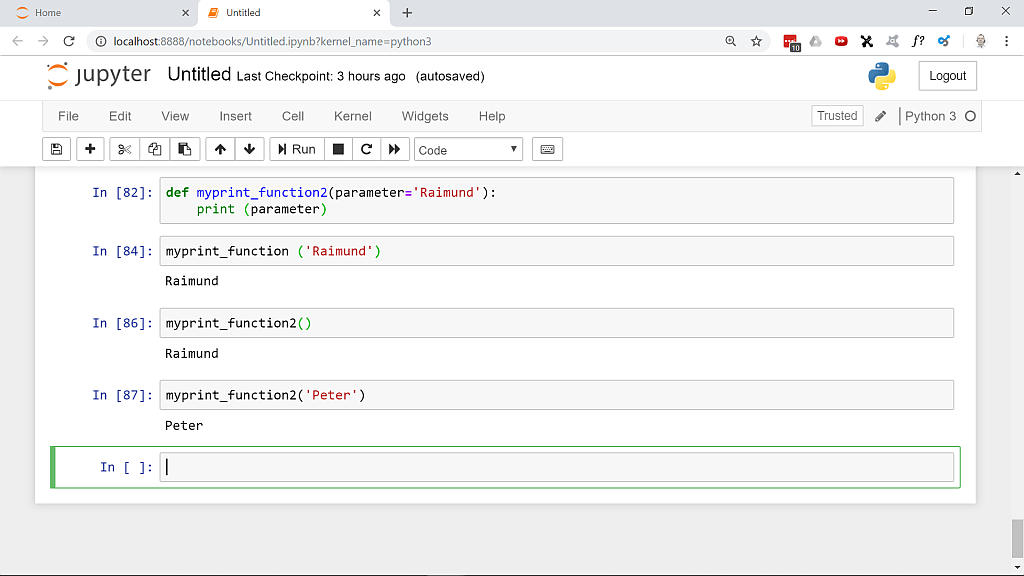
Task: Open the File menu
Action: tap(69, 116)
